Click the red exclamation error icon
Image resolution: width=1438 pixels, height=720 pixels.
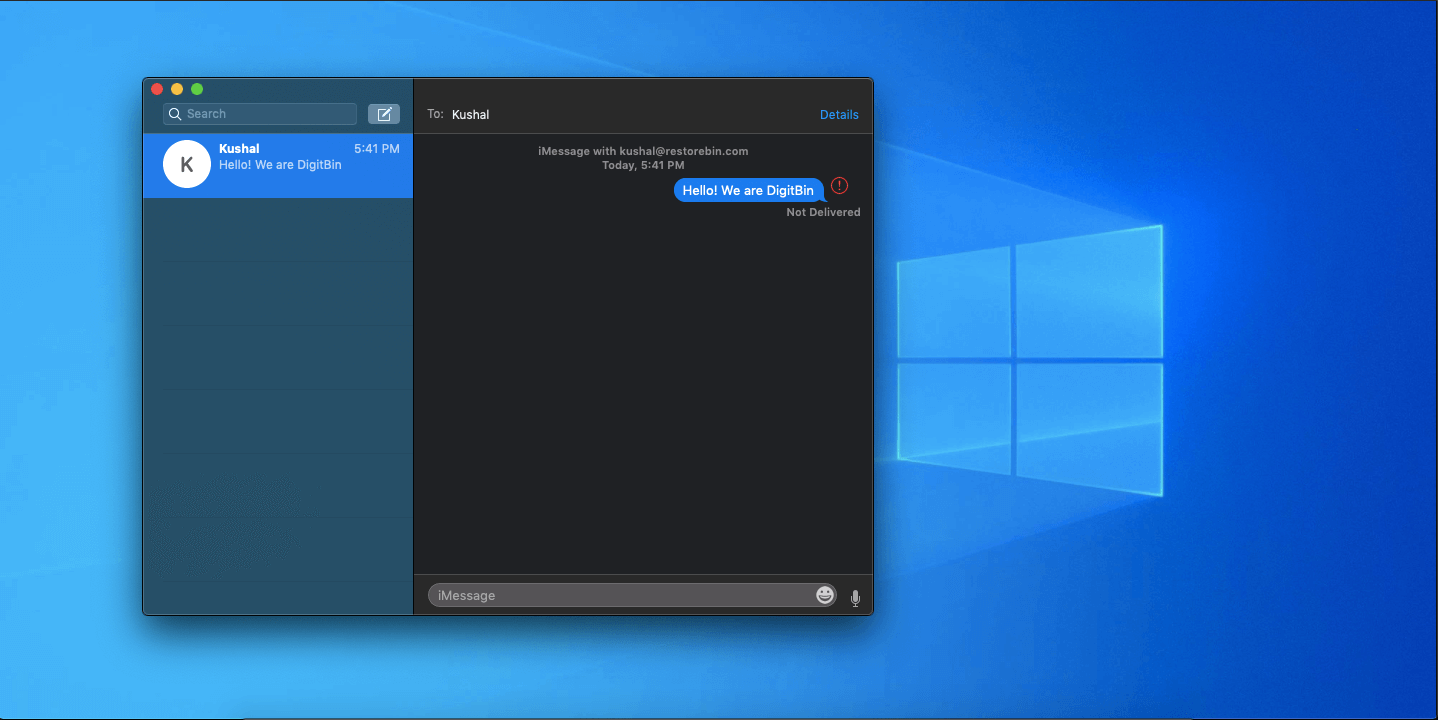click(x=839, y=186)
